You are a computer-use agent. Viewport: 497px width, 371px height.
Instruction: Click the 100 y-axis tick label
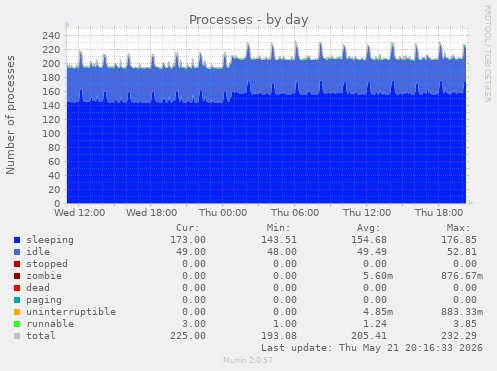51,134
